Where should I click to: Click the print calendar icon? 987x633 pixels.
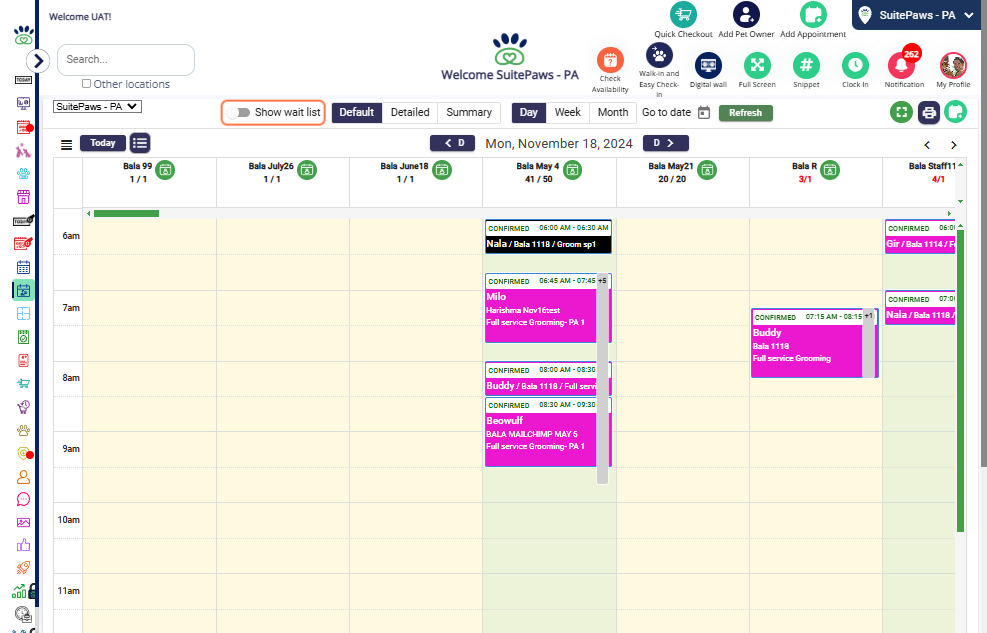928,113
